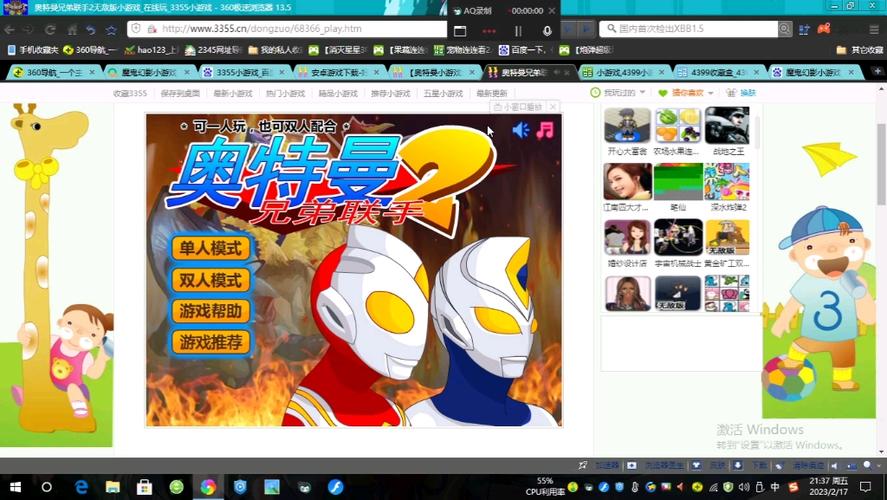Open 游戏推荐 game recommendations

click(210, 342)
